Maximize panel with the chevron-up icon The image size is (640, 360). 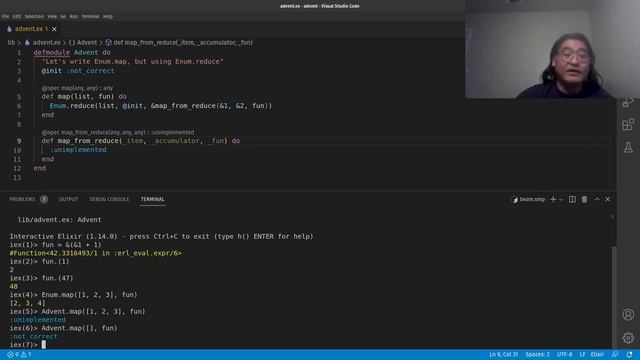[x=597, y=199]
